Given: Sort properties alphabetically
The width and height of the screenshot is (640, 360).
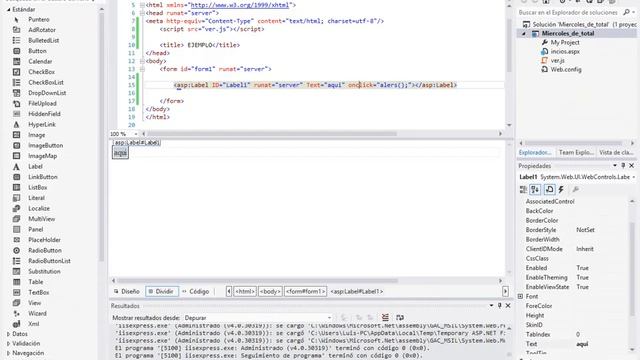Looking at the screenshot, I should pyautogui.click(x=535, y=189).
